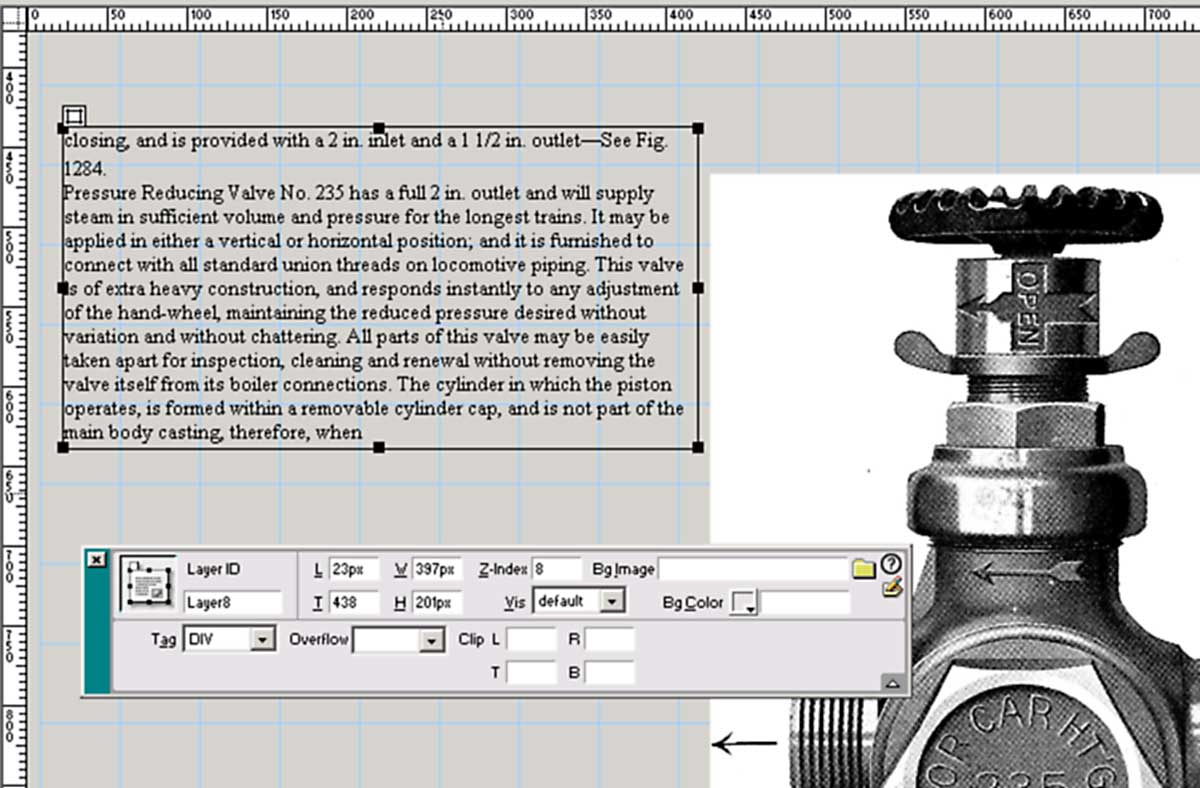The width and height of the screenshot is (1200, 788).
Task: Click the left-pointing arrow beside valve image
Action: [x=744, y=743]
